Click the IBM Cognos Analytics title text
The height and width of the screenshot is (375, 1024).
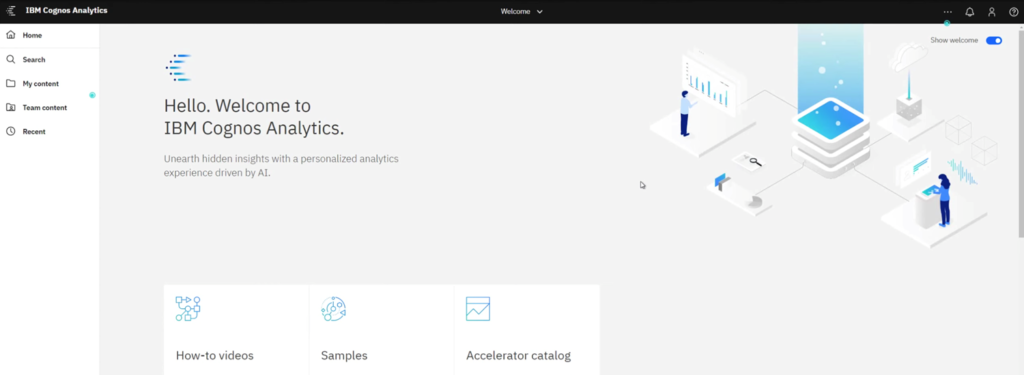(x=67, y=11)
